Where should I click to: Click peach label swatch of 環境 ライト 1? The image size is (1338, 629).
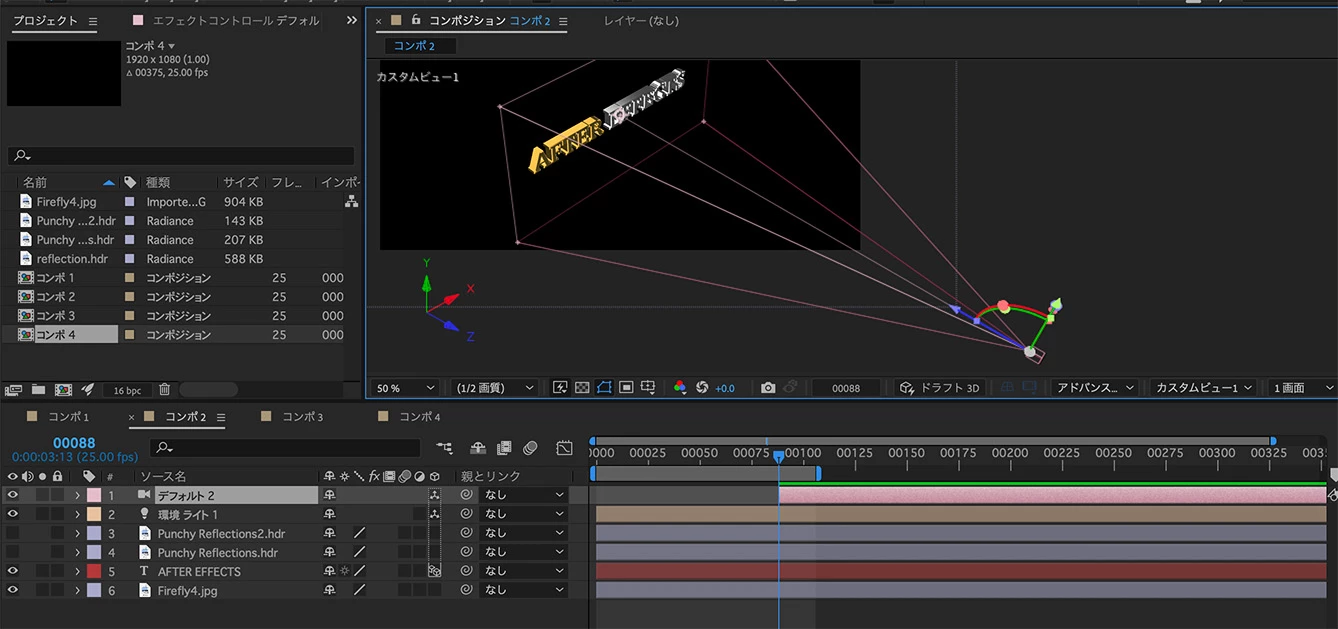coord(94,514)
